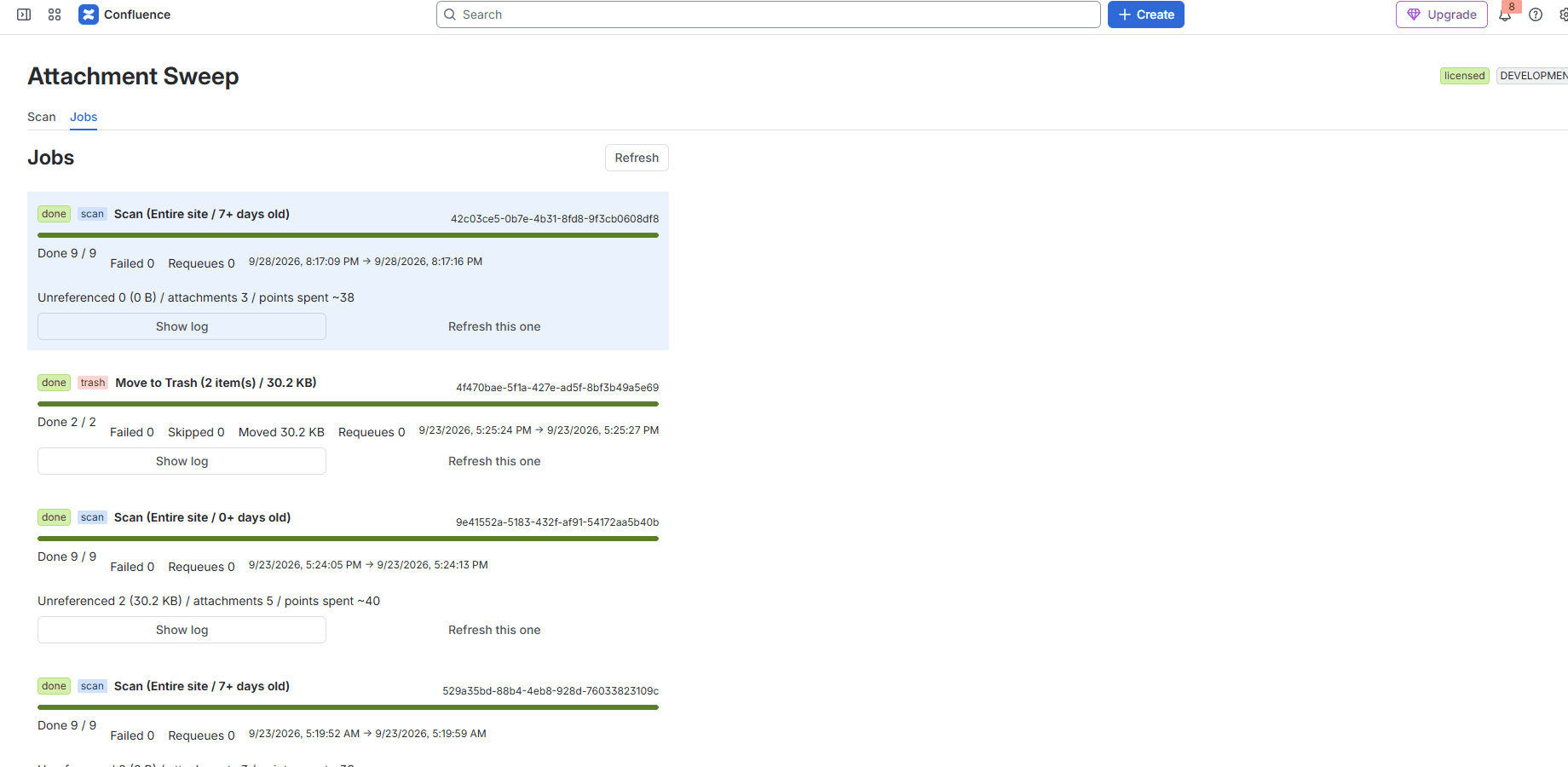
Task: Select the Jobs tab
Action: 84,117
